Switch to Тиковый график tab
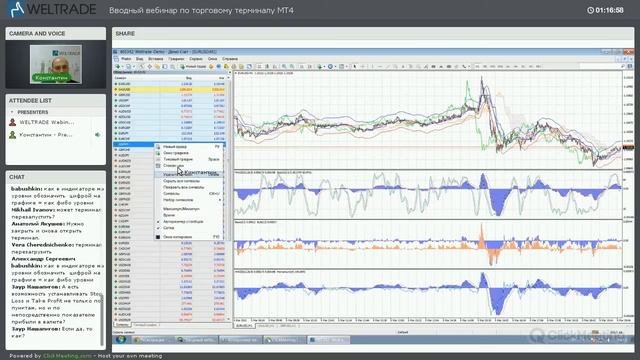 tap(145, 325)
